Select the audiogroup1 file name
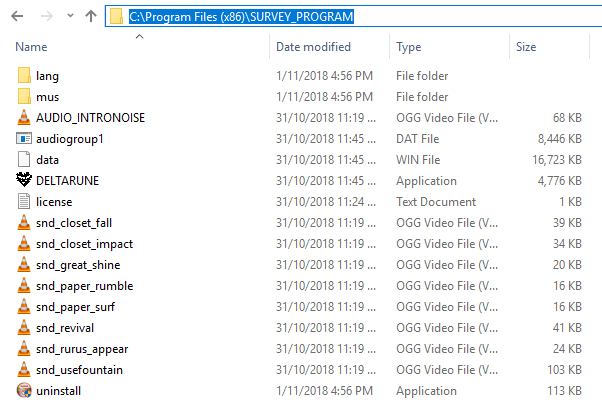Screen dimensions: 602x412 coord(70,139)
